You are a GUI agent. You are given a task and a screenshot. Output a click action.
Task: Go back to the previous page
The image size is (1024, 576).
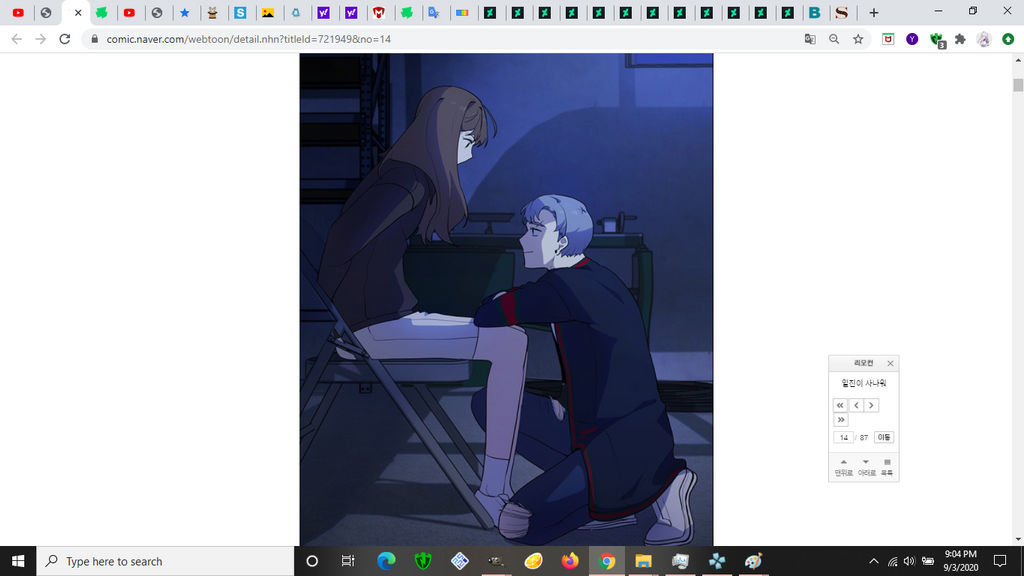point(17,39)
